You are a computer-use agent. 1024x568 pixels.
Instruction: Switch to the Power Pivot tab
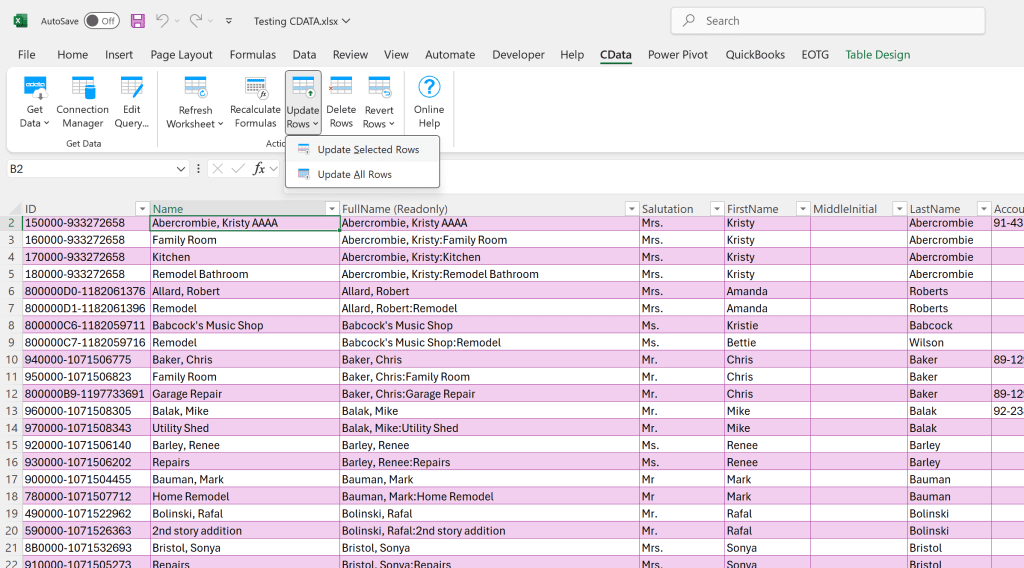[x=678, y=55]
